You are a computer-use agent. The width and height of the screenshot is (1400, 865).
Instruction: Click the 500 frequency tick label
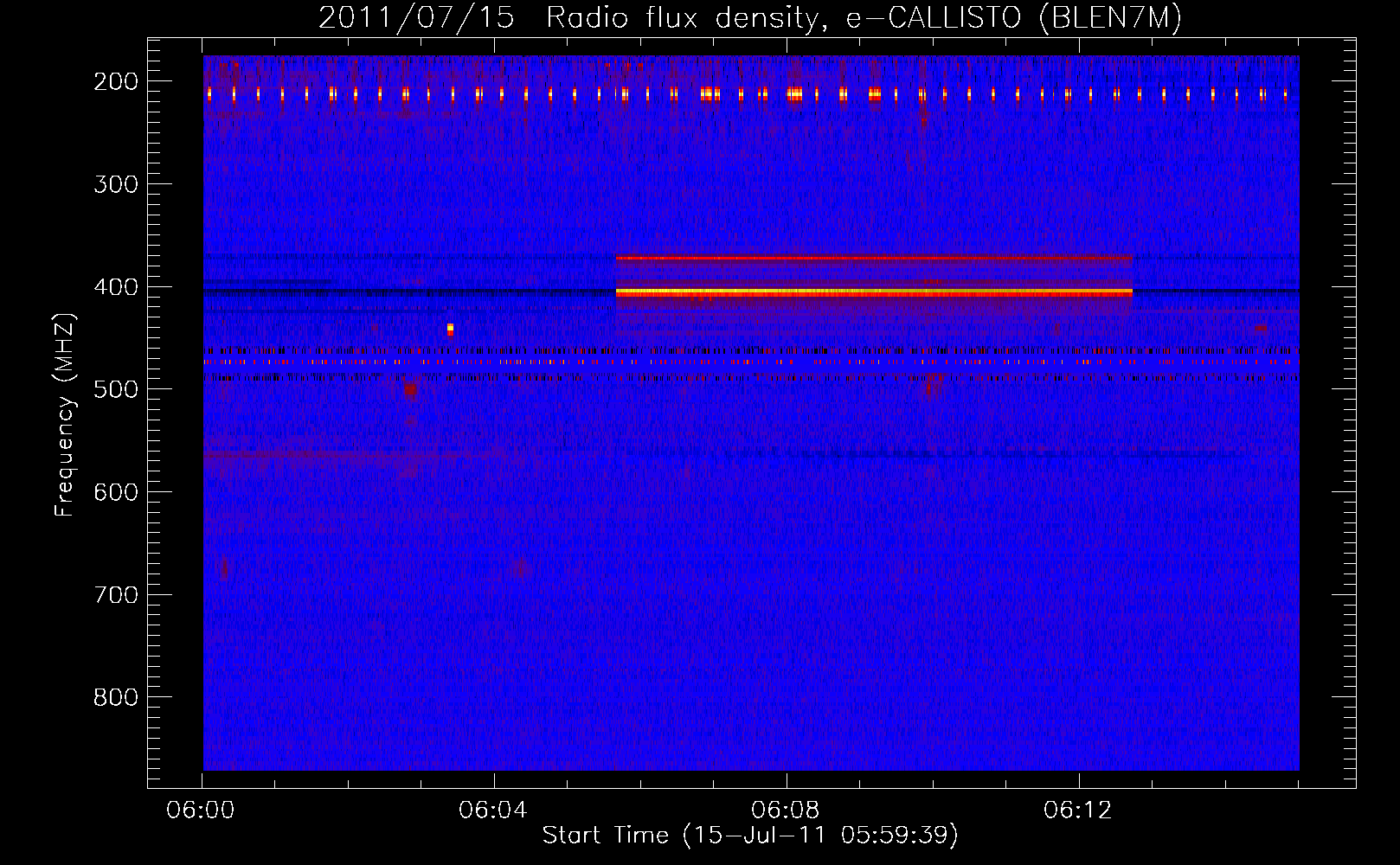point(115,389)
